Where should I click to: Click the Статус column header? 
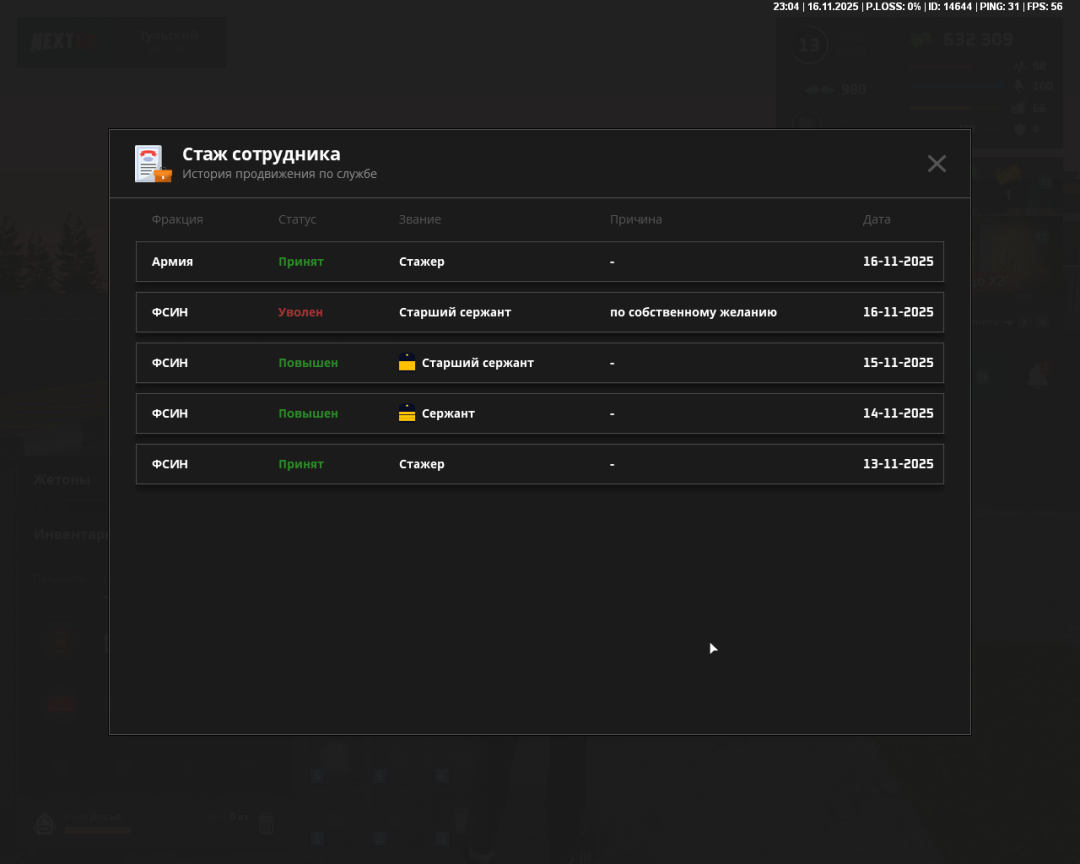(x=297, y=219)
